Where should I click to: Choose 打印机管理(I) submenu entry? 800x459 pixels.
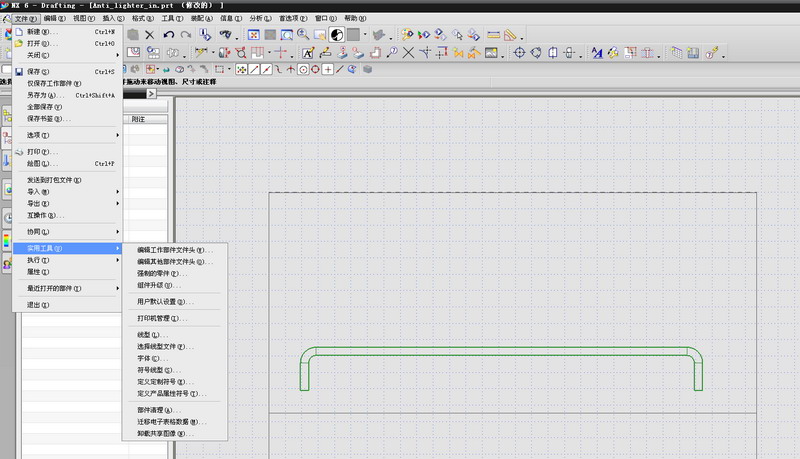(174, 318)
